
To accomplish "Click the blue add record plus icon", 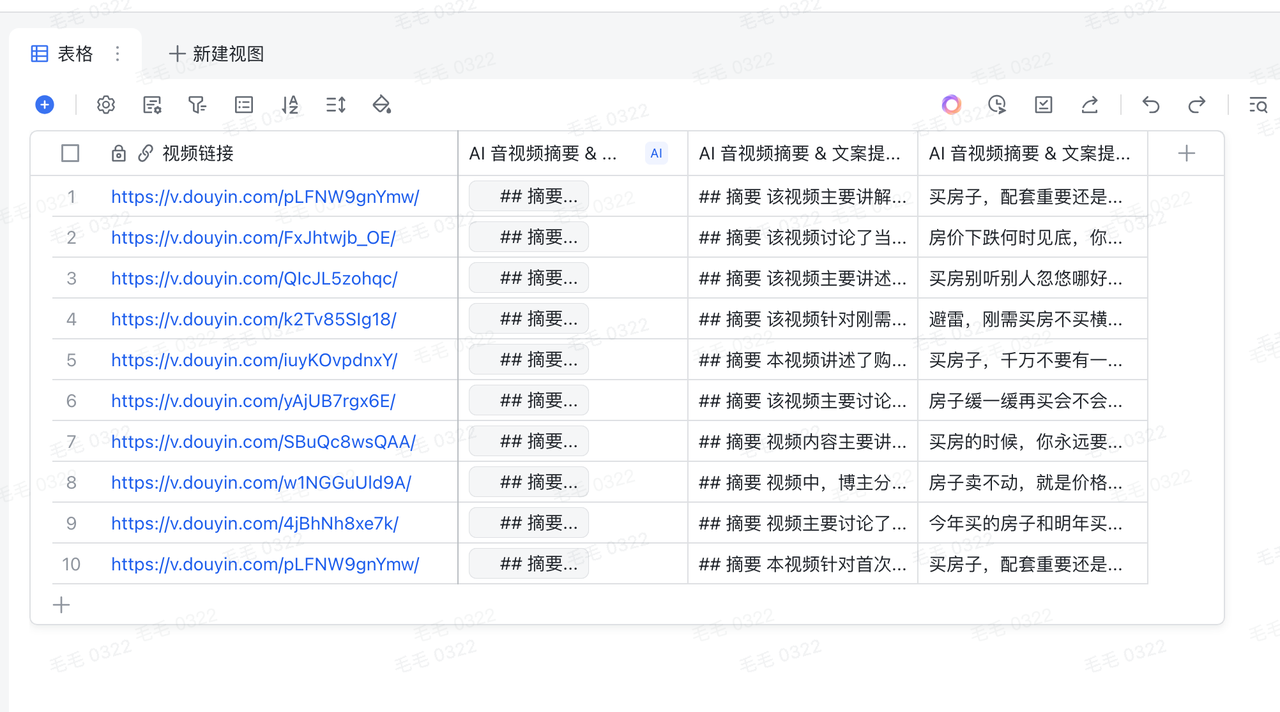I will [x=44, y=105].
